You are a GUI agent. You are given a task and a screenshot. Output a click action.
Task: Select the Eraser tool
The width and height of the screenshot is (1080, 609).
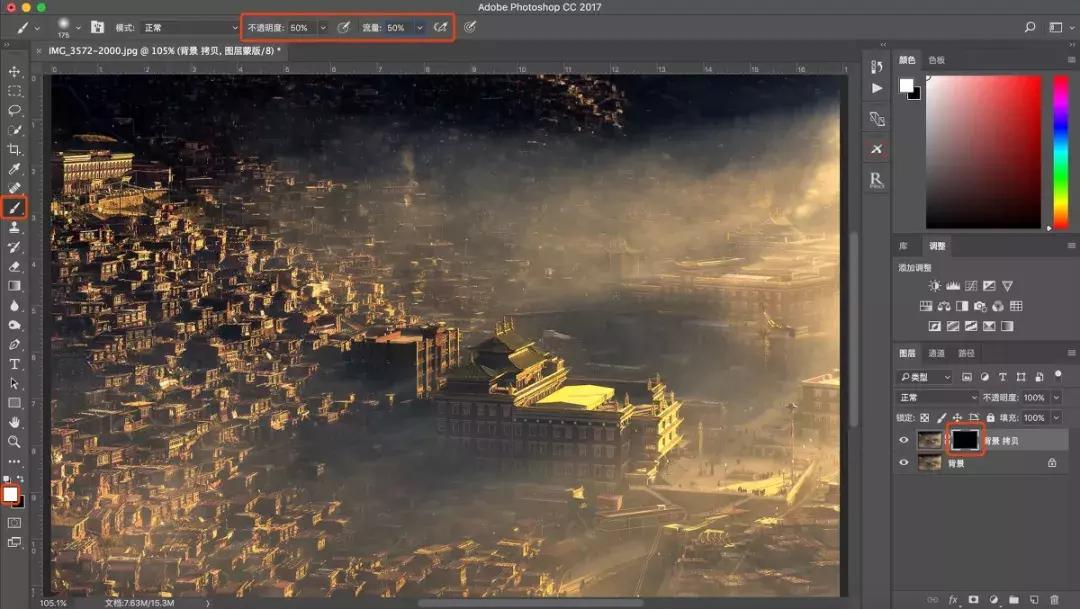tap(14, 266)
